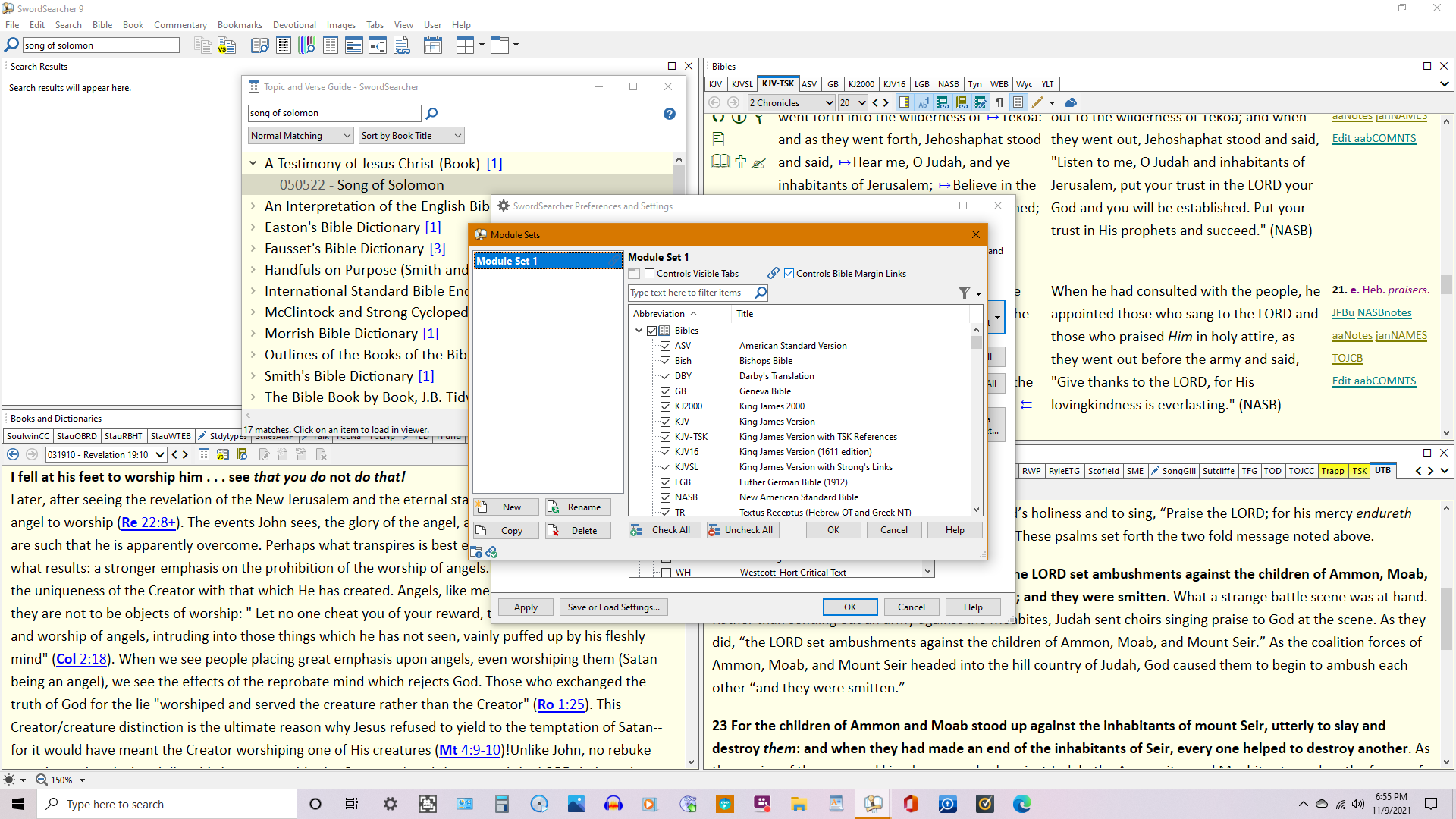The height and width of the screenshot is (819, 1456).
Task: Uncheck the KJV-TSK module checkbox
Action: [x=665, y=437]
